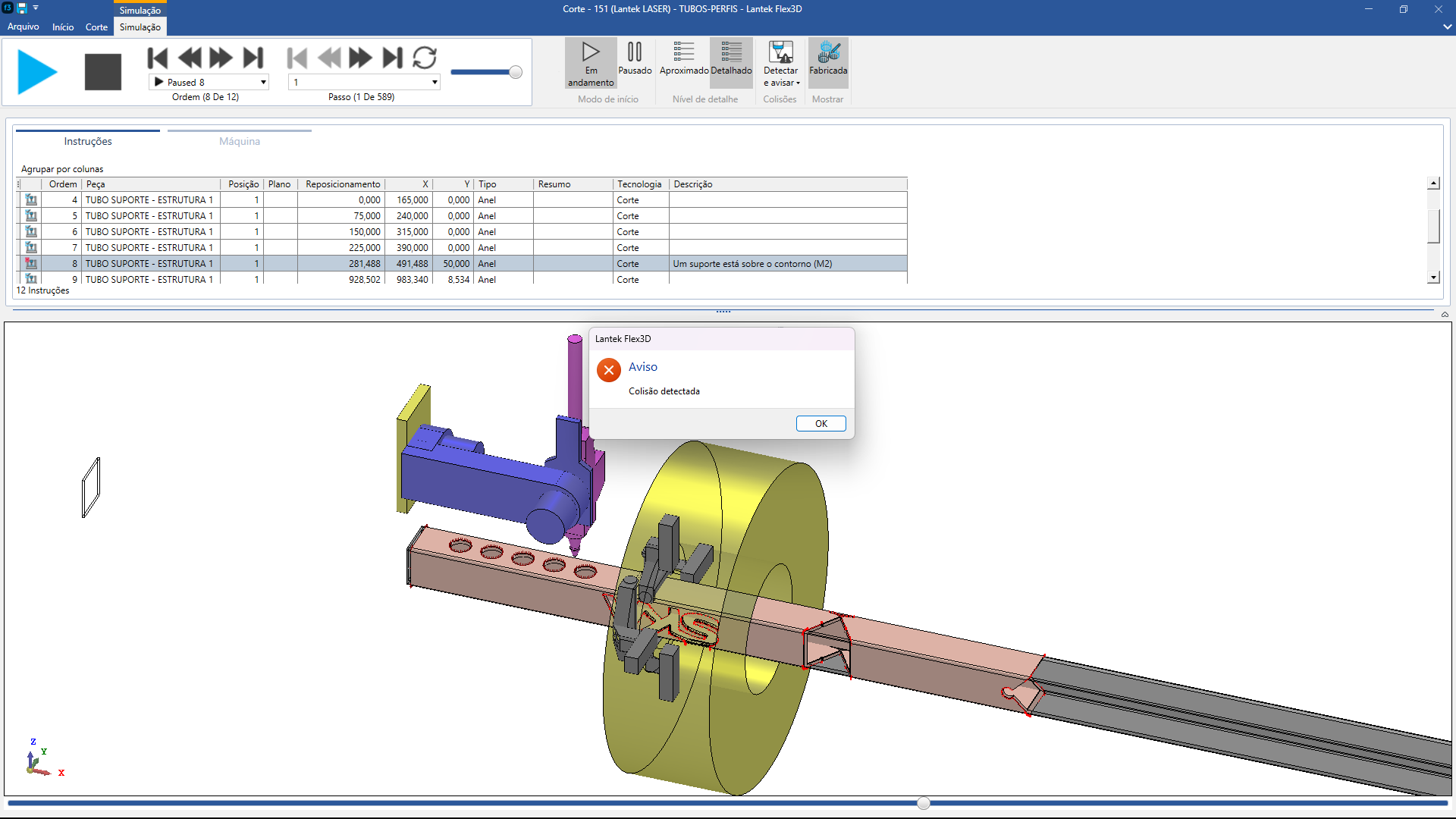Open the Corte ribbon tab
1456x819 pixels.
[96, 27]
